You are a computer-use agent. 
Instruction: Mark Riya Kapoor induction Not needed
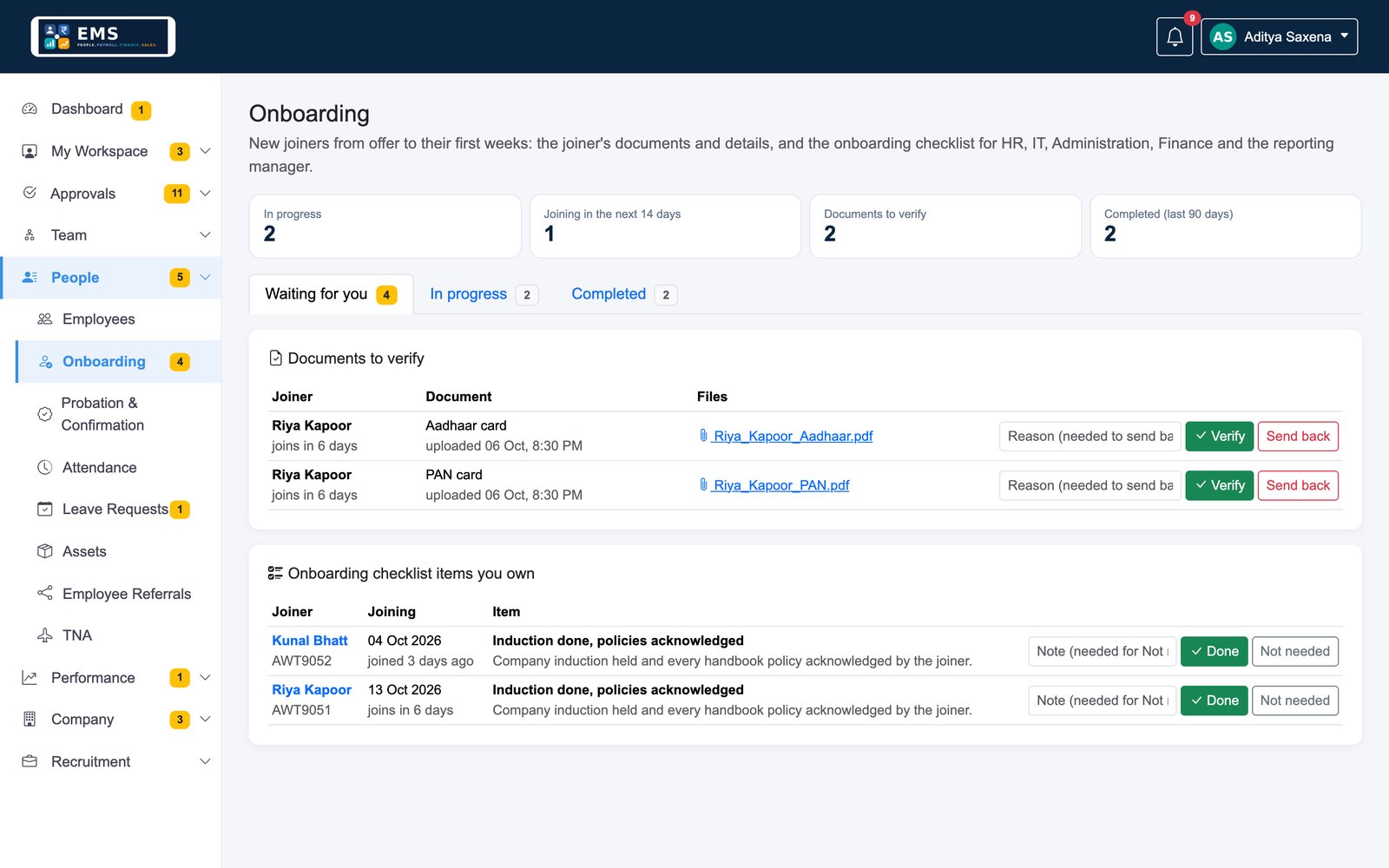click(1294, 700)
